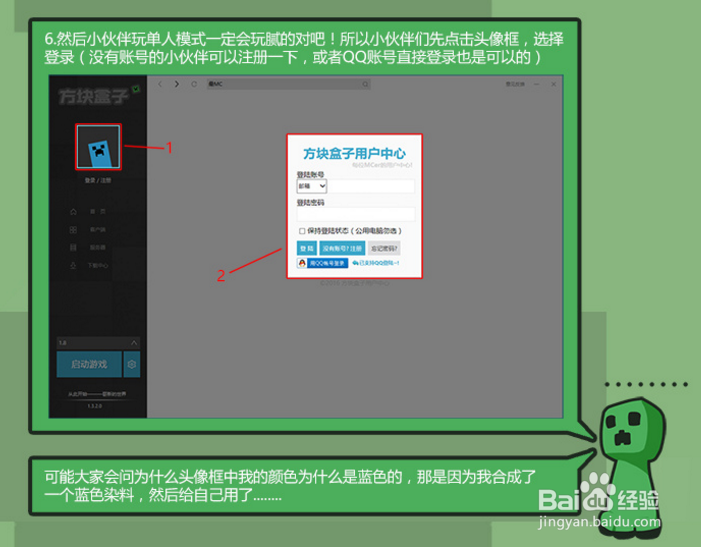
Task: Click the refresh page icon
Action: (x=194, y=84)
